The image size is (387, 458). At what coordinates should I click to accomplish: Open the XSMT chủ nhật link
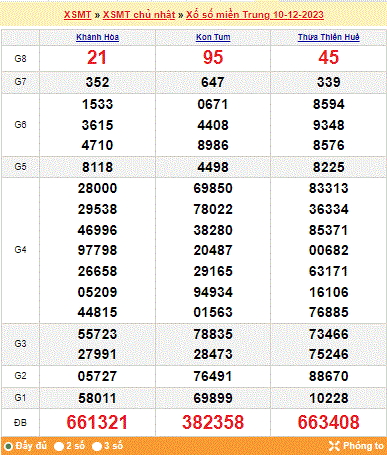point(139,15)
